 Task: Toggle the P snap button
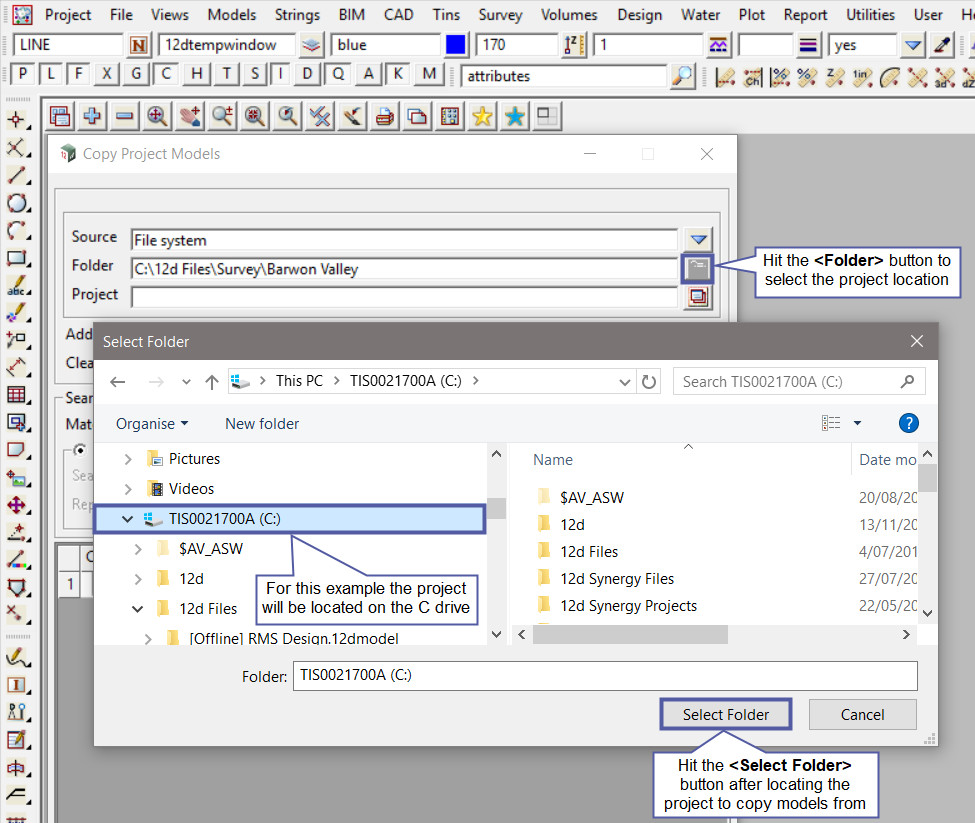point(22,75)
